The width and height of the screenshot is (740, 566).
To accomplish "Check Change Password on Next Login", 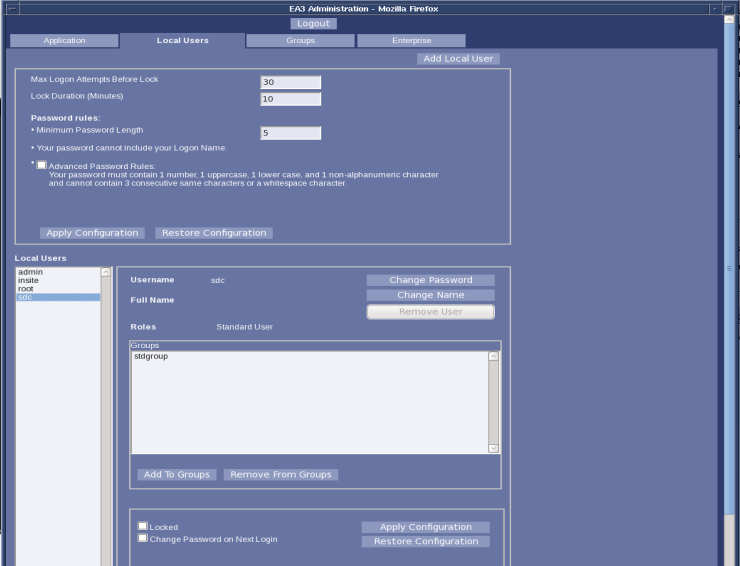I will tap(143, 538).
